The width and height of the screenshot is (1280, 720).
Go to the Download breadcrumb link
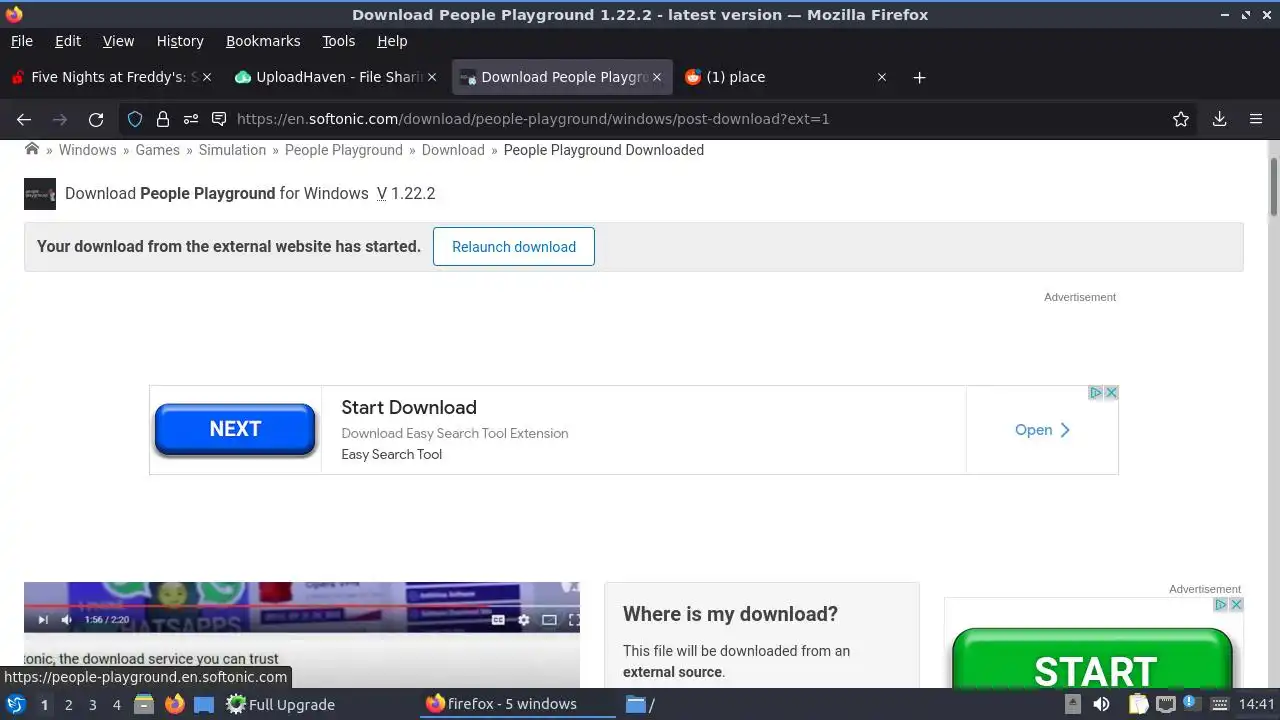coord(453,150)
